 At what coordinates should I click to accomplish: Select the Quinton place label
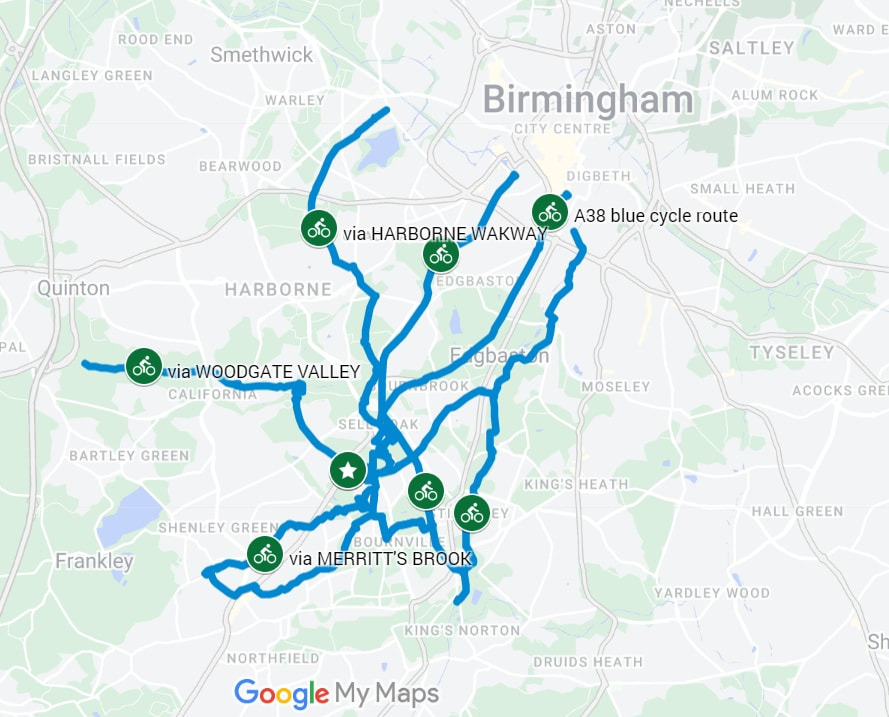pyautogui.click(x=74, y=289)
